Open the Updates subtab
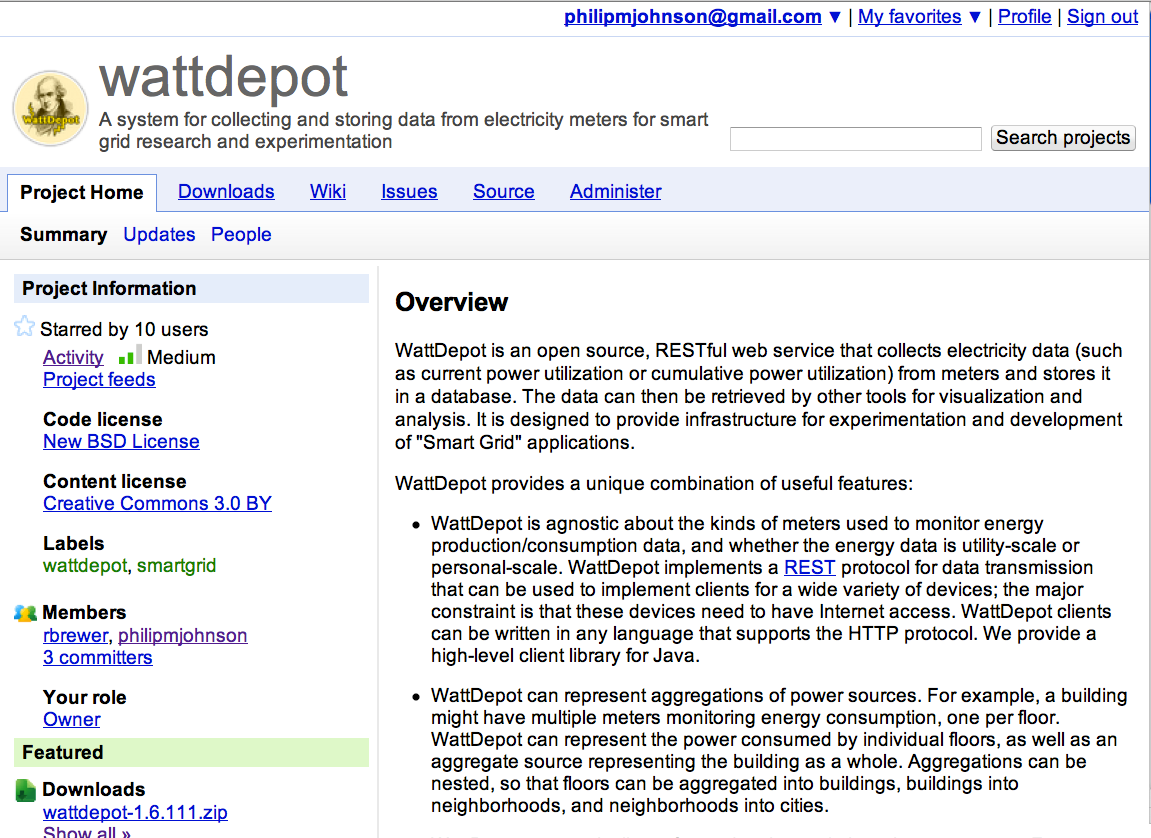The width and height of the screenshot is (1151, 838). [159, 235]
